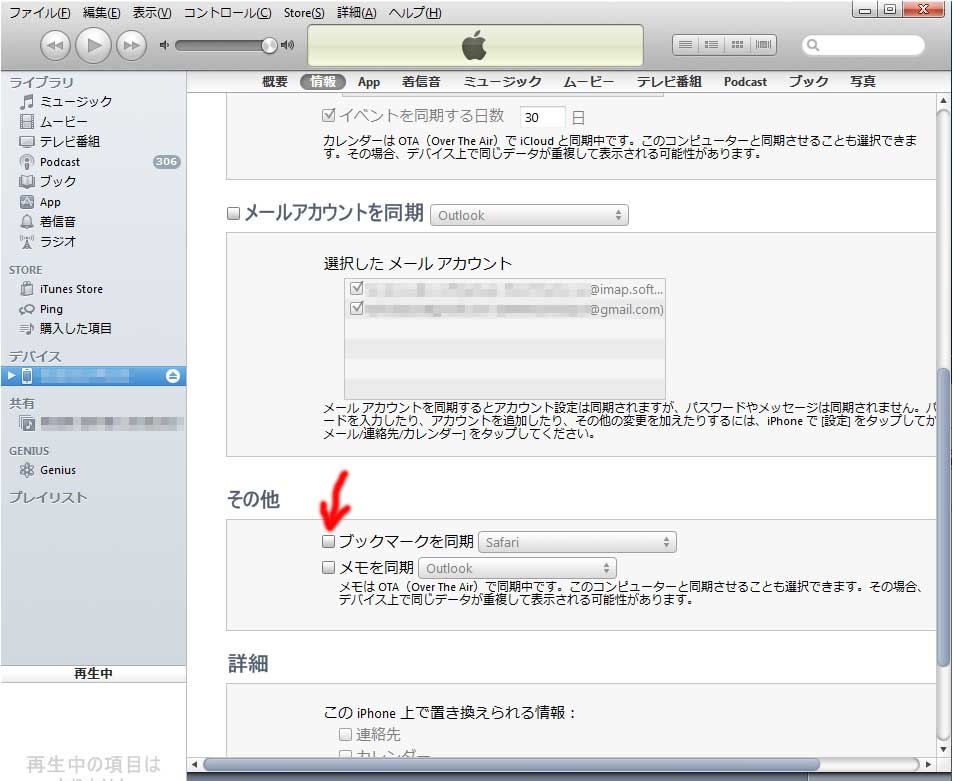953x781 pixels.
Task: Enable メールアカウントを同期 checkbox
Action: (233, 213)
